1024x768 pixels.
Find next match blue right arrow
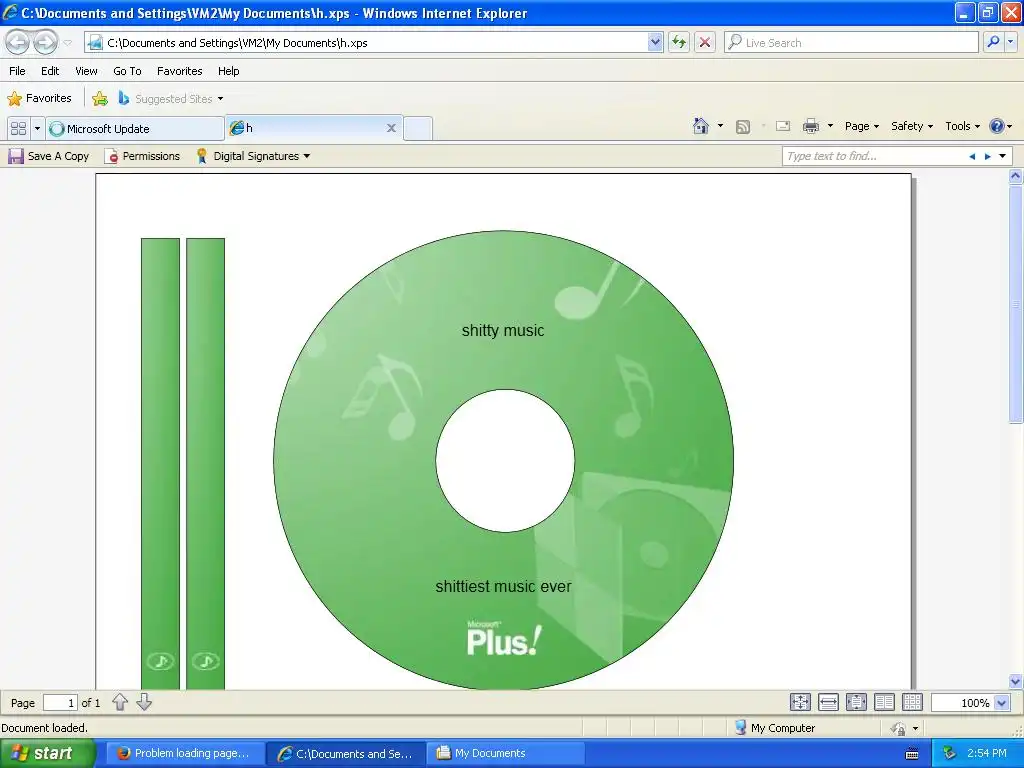(987, 157)
